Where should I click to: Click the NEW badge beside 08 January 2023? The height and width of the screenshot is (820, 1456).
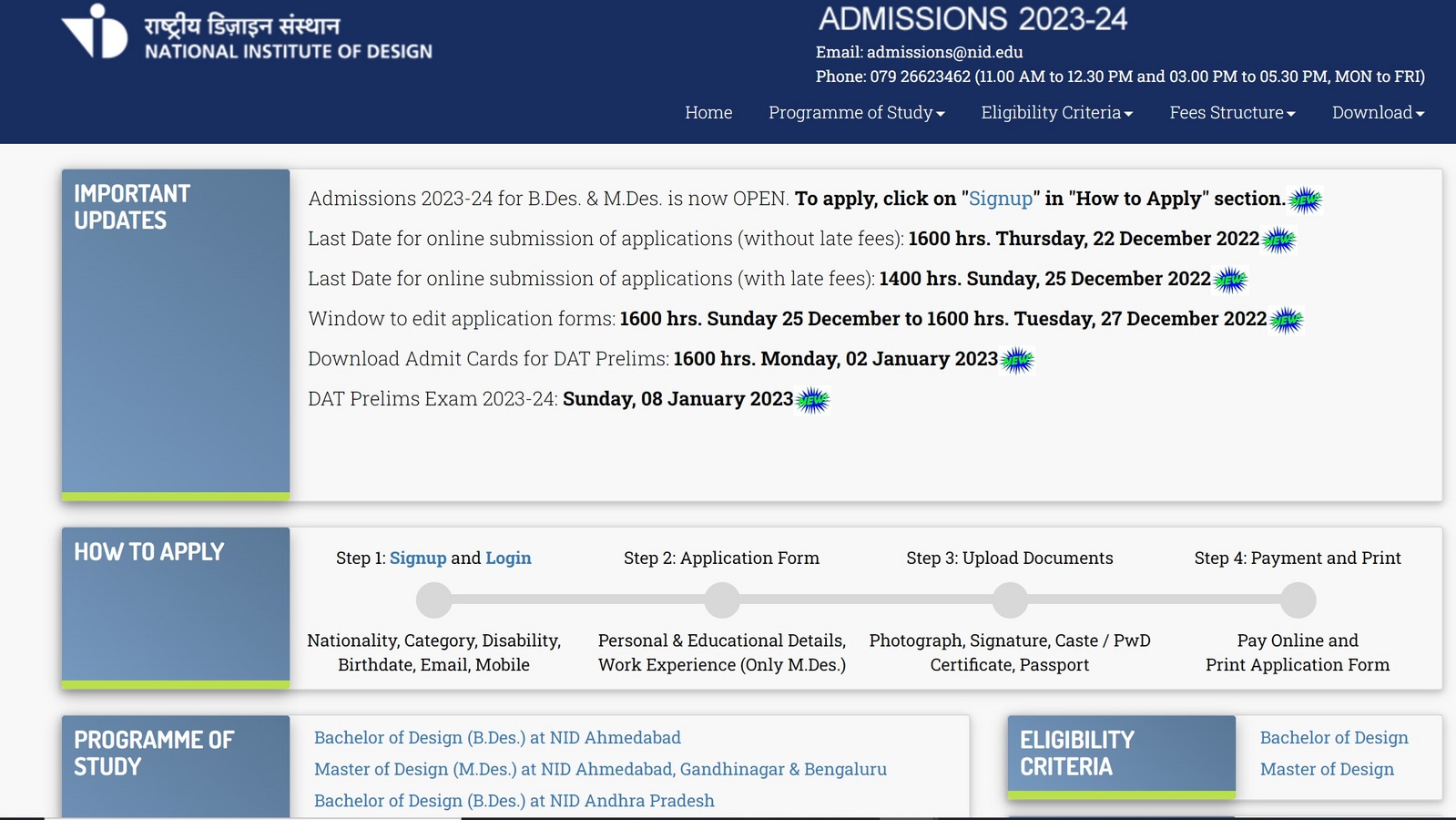point(812,401)
